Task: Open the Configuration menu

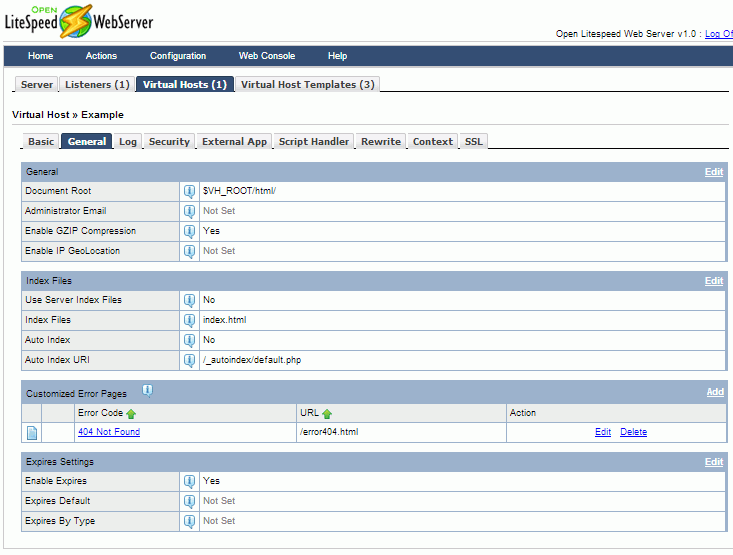Action: tap(178, 56)
